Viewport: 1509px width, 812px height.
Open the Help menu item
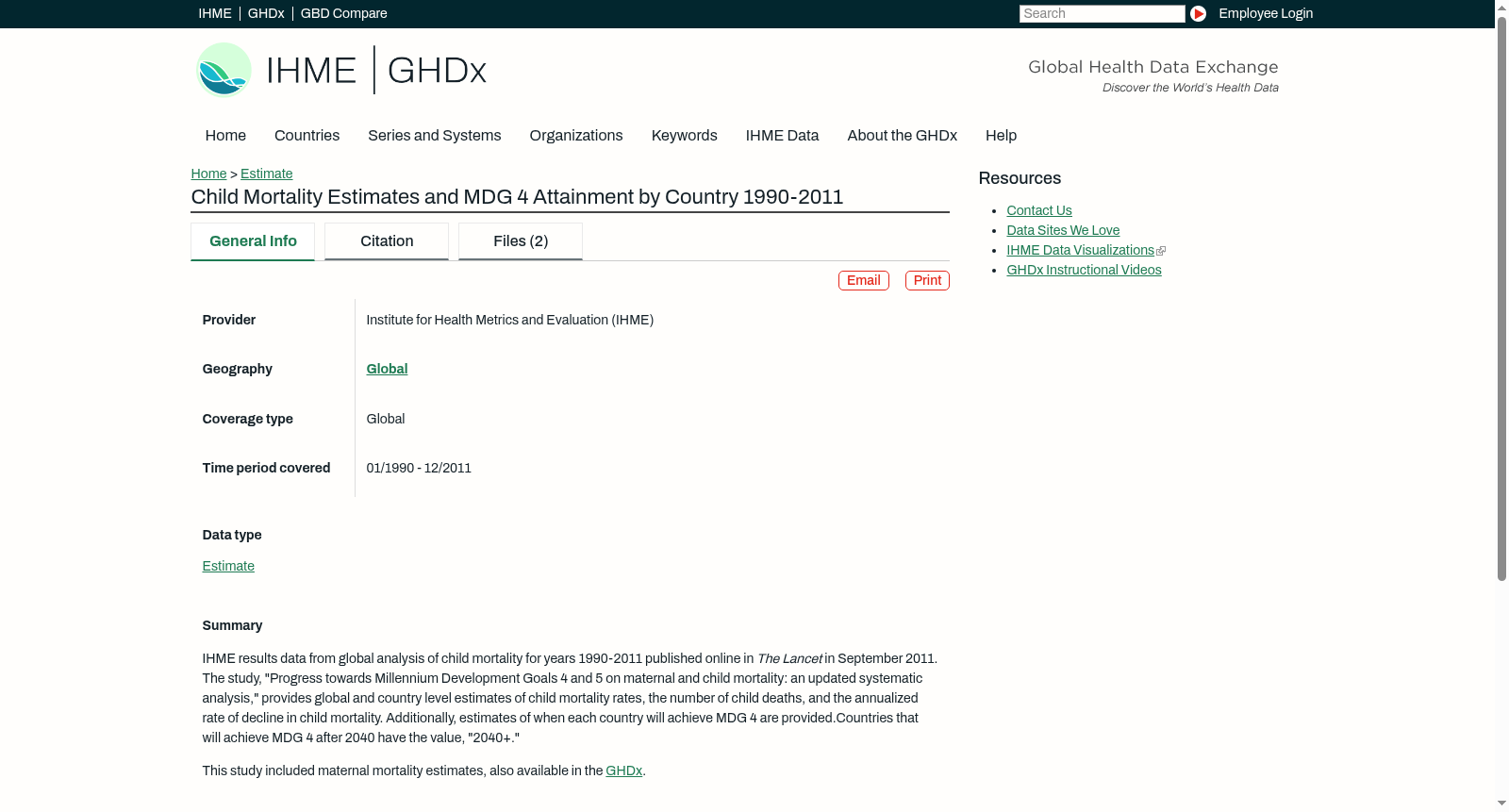(x=1002, y=136)
